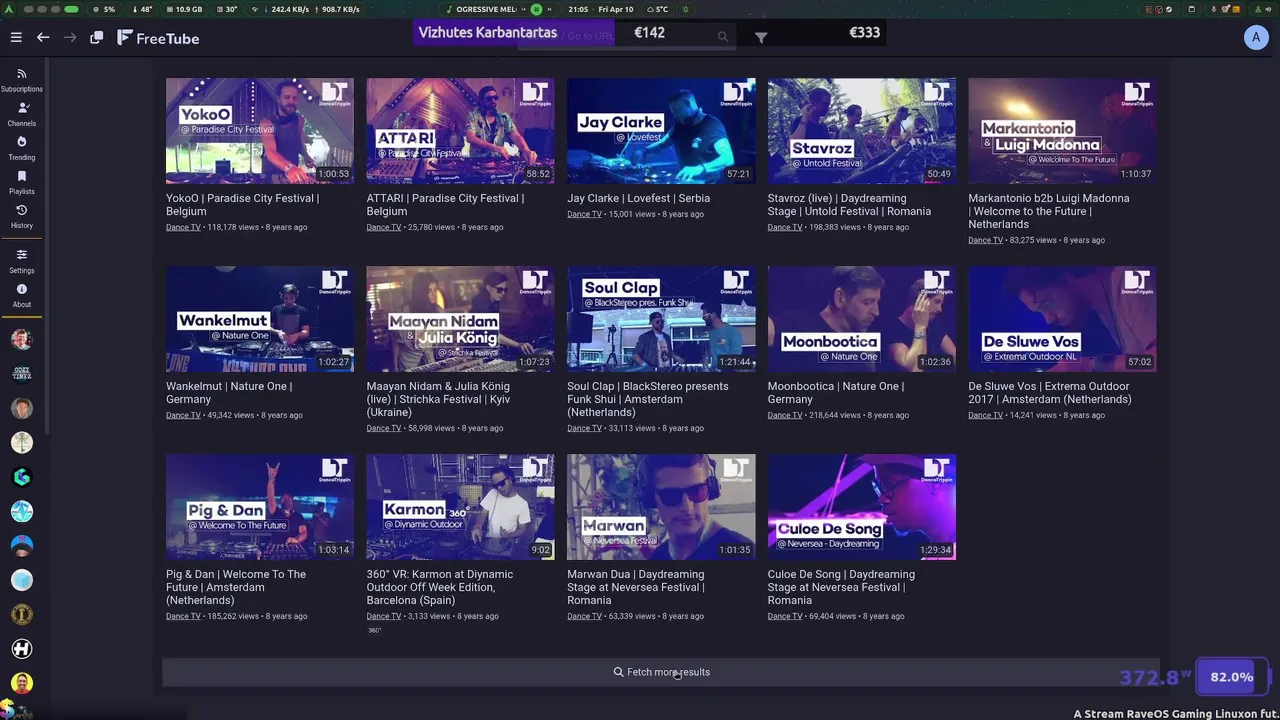This screenshot has width=1280, height=720.
Task: Open search filters funnel icon
Action: pyautogui.click(x=761, y=37)
